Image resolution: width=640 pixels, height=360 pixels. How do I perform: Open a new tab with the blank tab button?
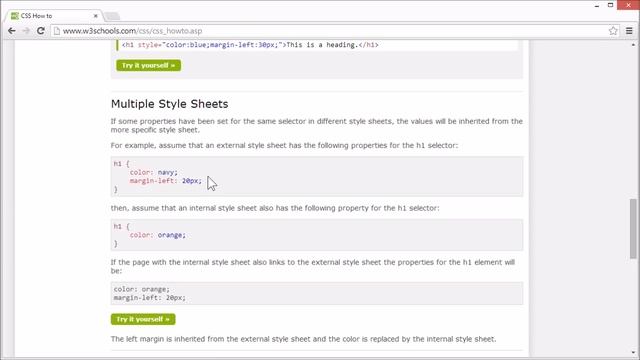(x=112, y=16)
